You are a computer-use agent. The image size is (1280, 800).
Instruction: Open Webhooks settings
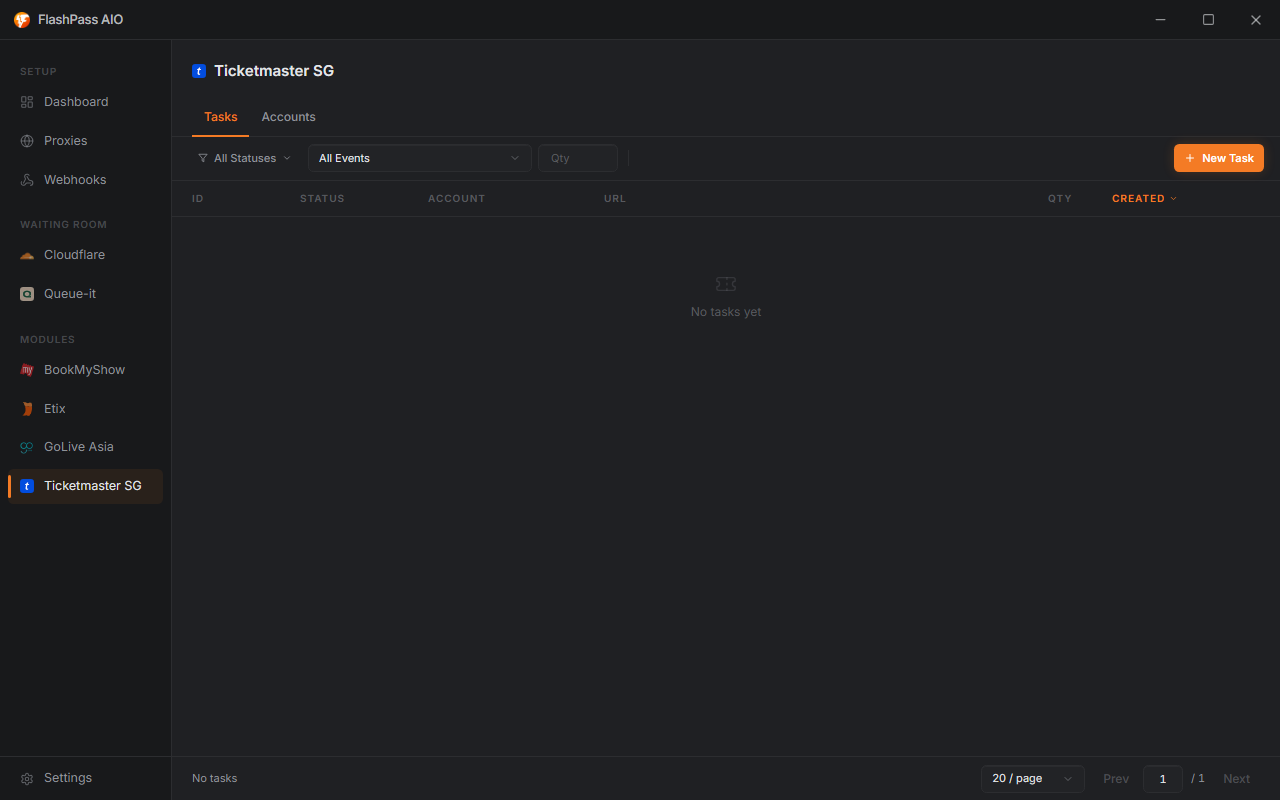(x=85, y=180)
